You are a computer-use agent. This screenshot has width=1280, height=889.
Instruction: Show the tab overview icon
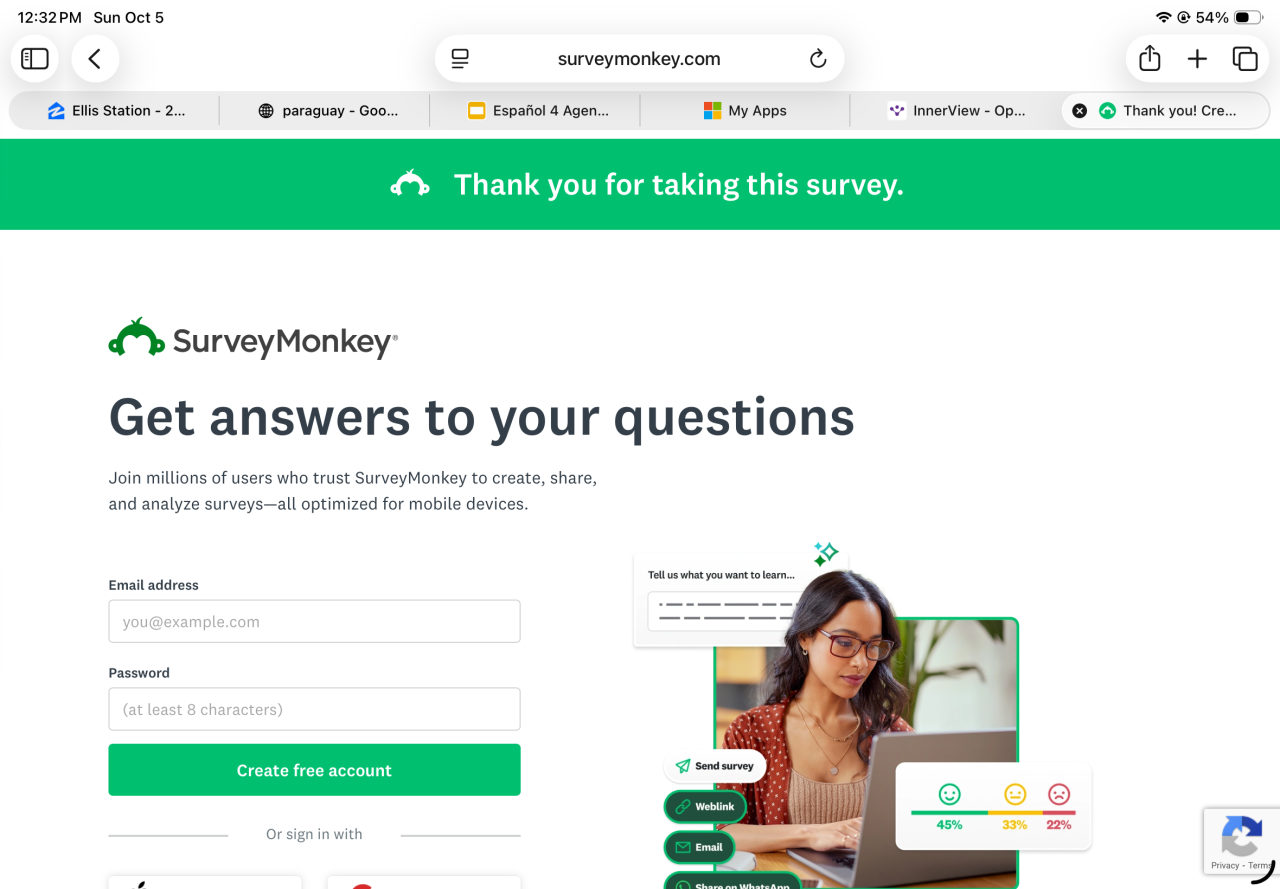[1245, 59]
